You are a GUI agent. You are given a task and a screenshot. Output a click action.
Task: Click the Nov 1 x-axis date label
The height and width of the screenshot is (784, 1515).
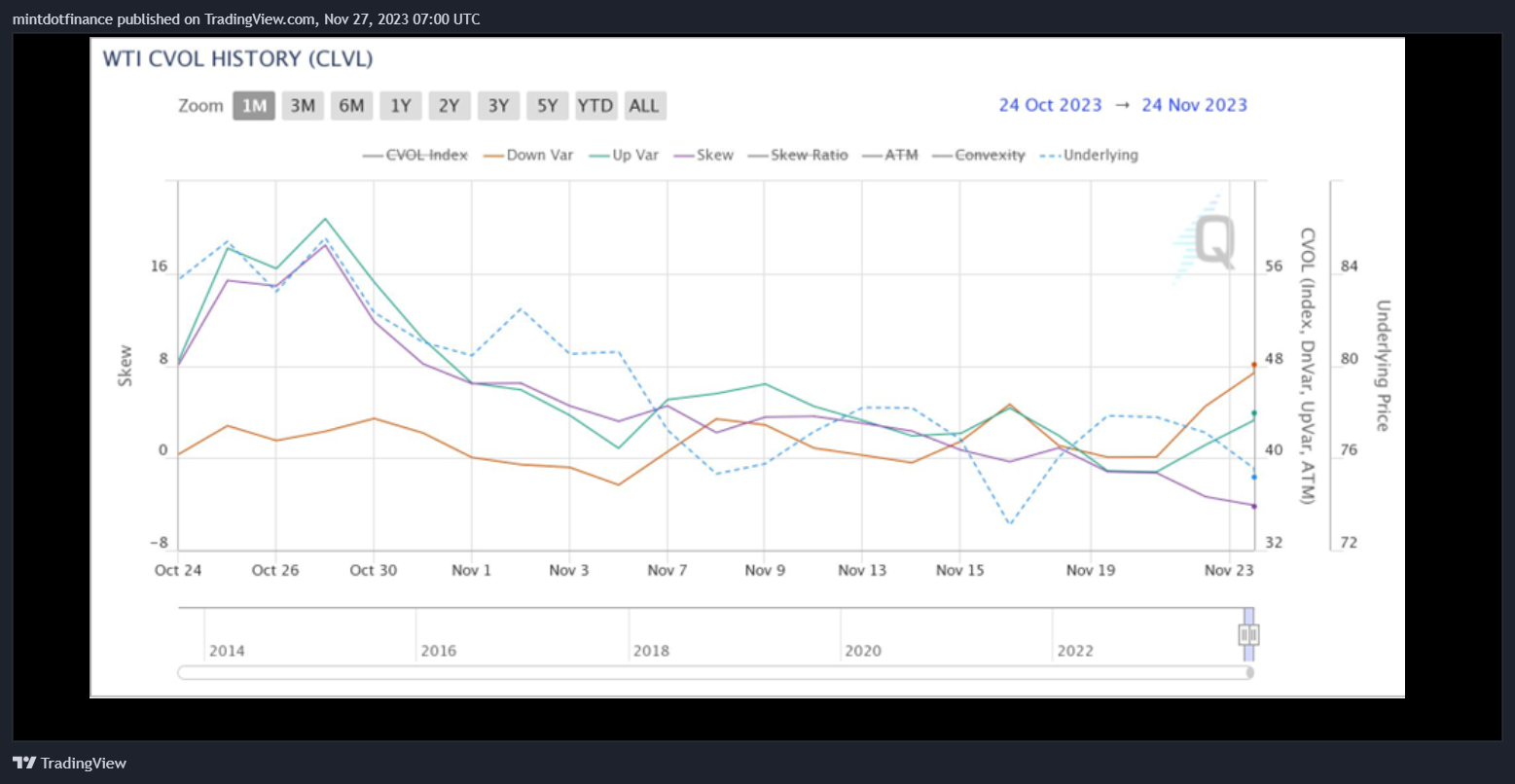471,570
